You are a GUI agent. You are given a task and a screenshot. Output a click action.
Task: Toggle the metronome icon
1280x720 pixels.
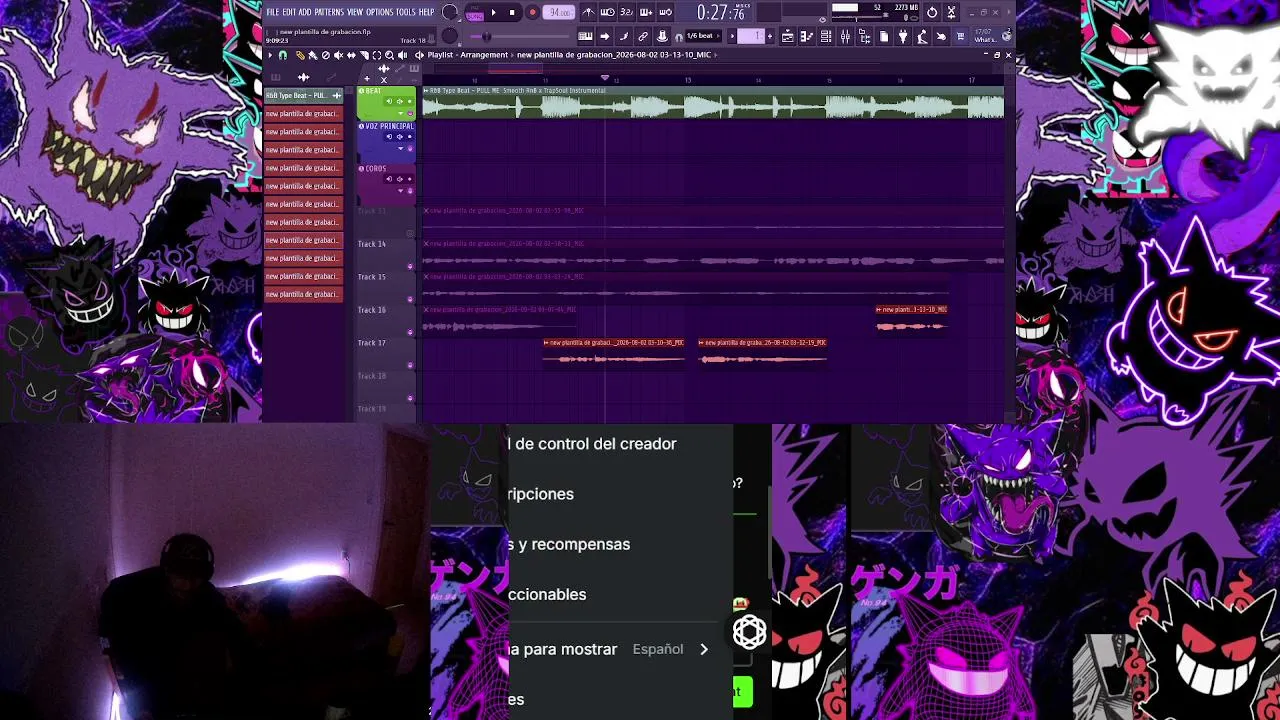(x=588, y=13)
